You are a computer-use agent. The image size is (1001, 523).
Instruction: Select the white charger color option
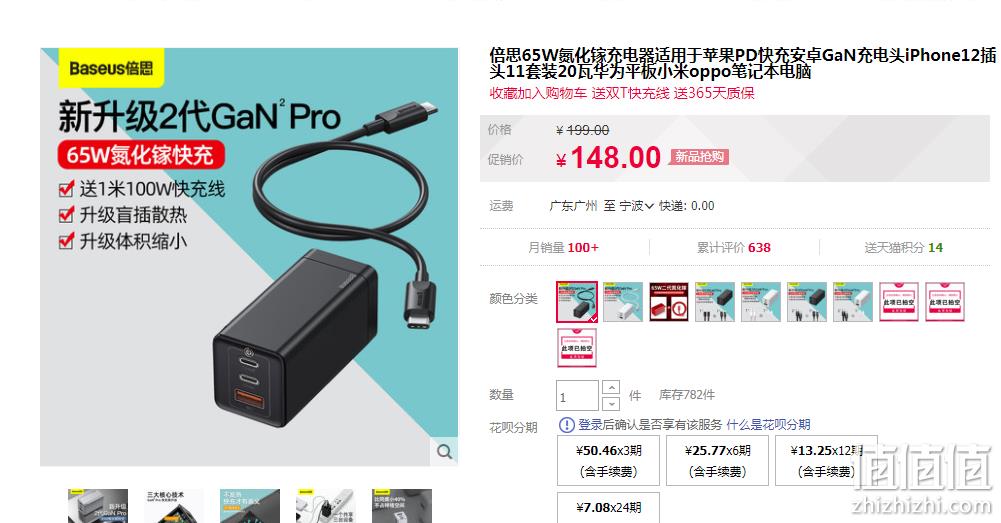623,301
